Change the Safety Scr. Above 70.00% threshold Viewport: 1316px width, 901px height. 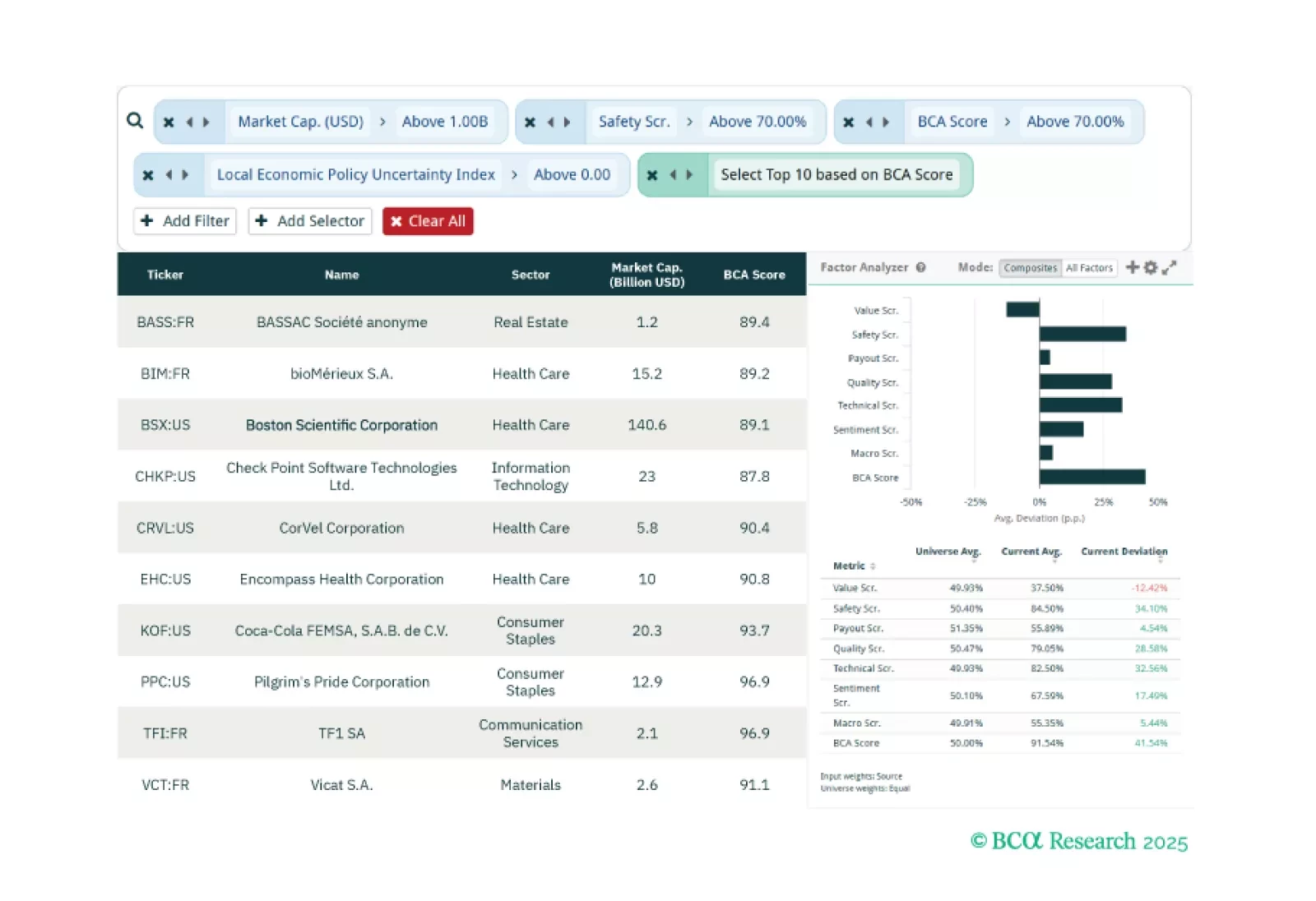(758, 122)
